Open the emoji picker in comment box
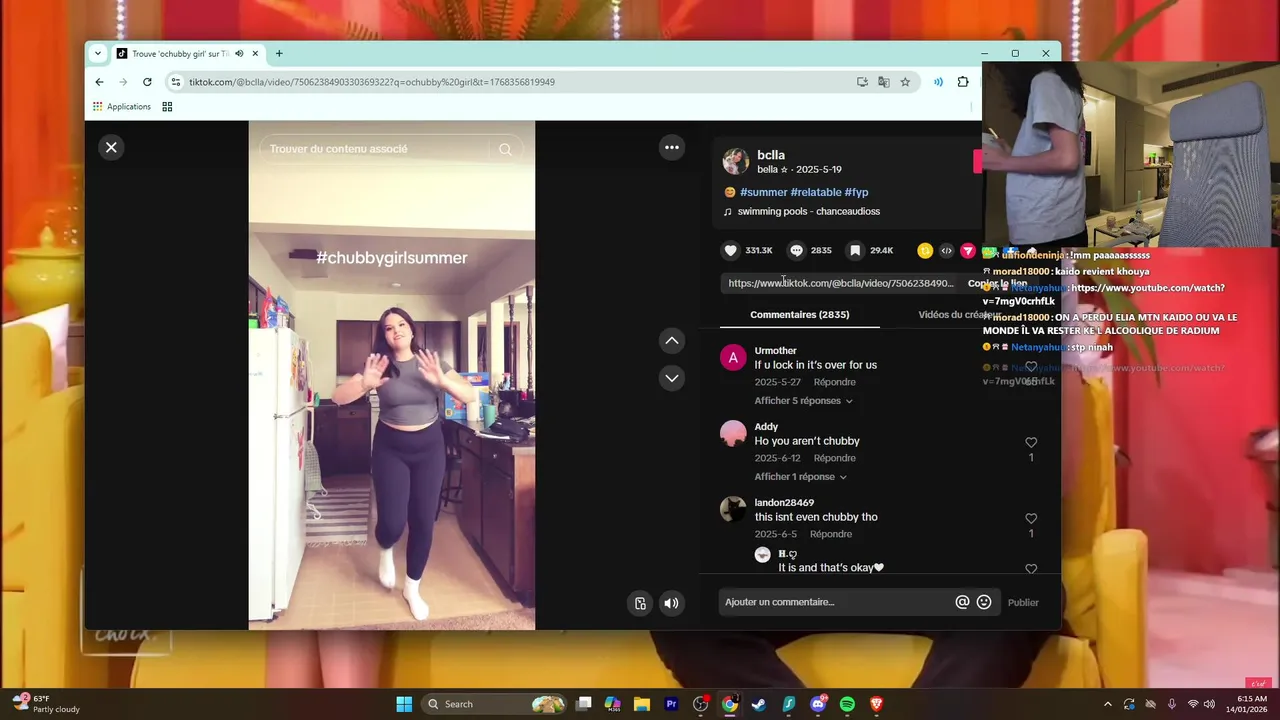This screenshot has height=720, width=1280. click(x=984, y=602)
